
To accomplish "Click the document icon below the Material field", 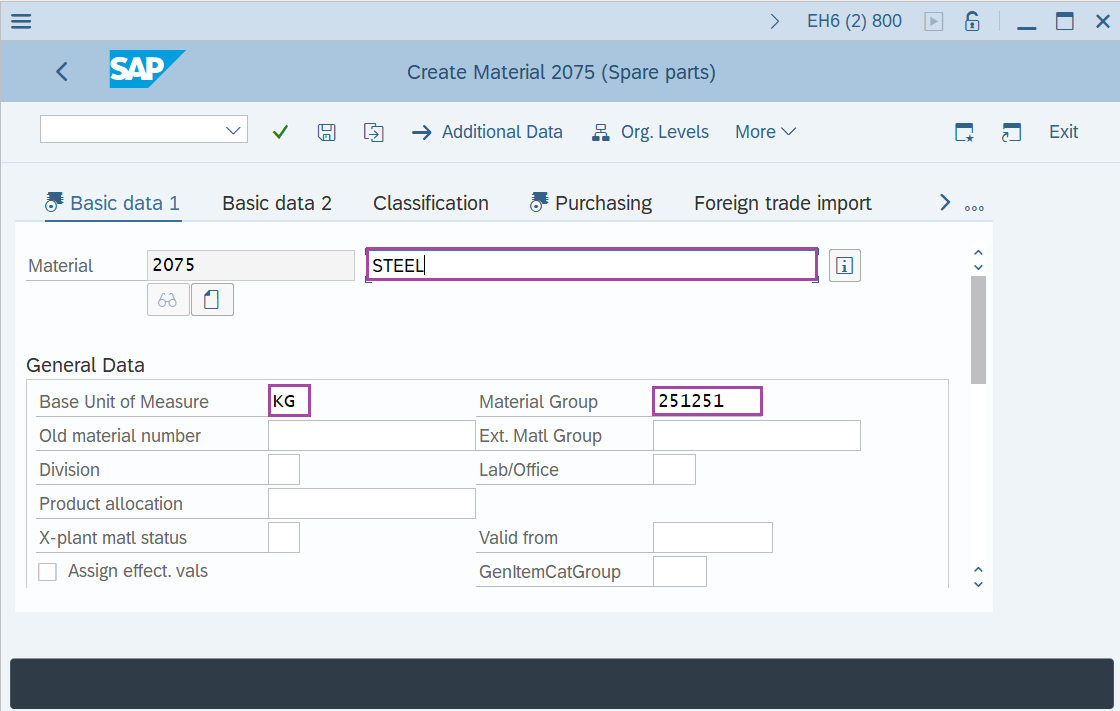I will (212, 300).
